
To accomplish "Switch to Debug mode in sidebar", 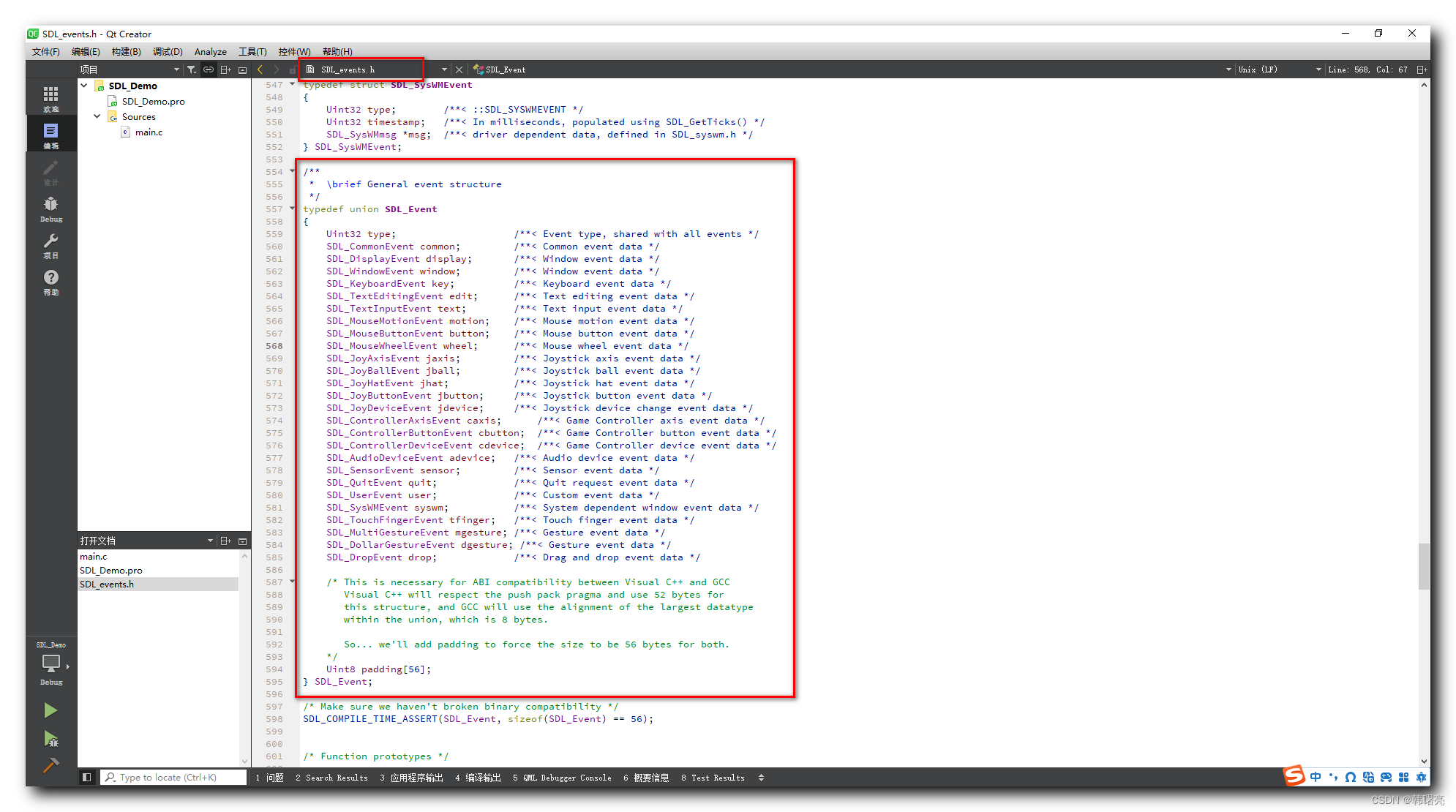I will click(50, 208).
